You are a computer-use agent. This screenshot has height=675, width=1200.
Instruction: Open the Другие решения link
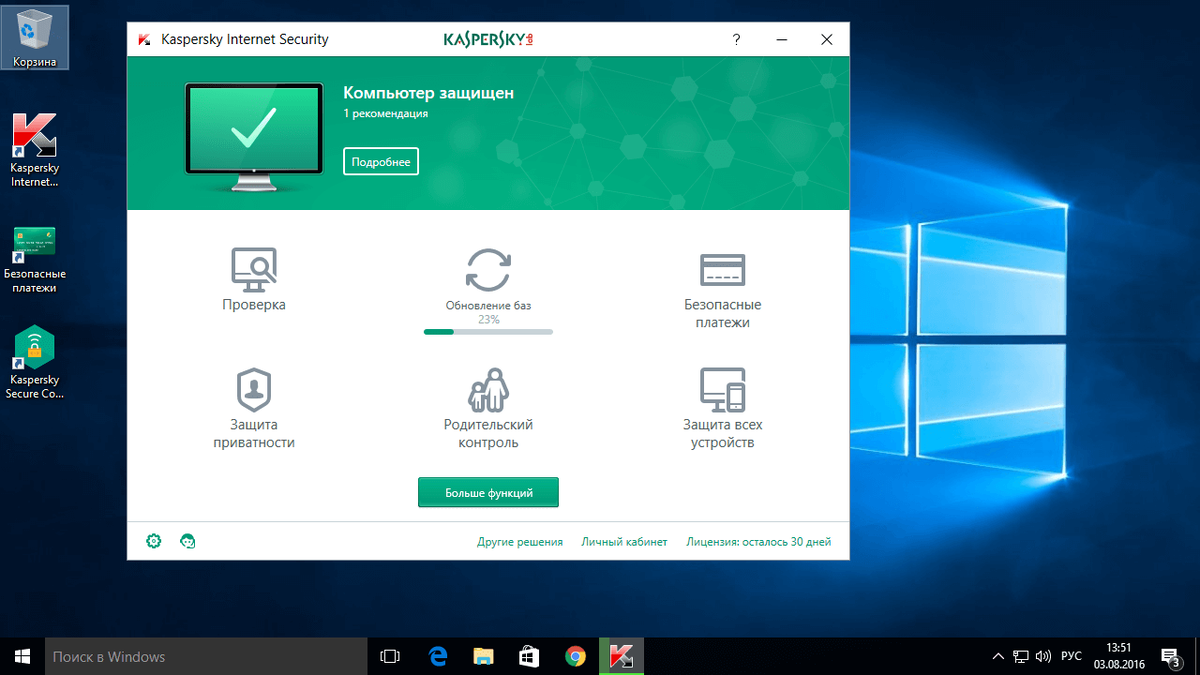pos(520,542)
